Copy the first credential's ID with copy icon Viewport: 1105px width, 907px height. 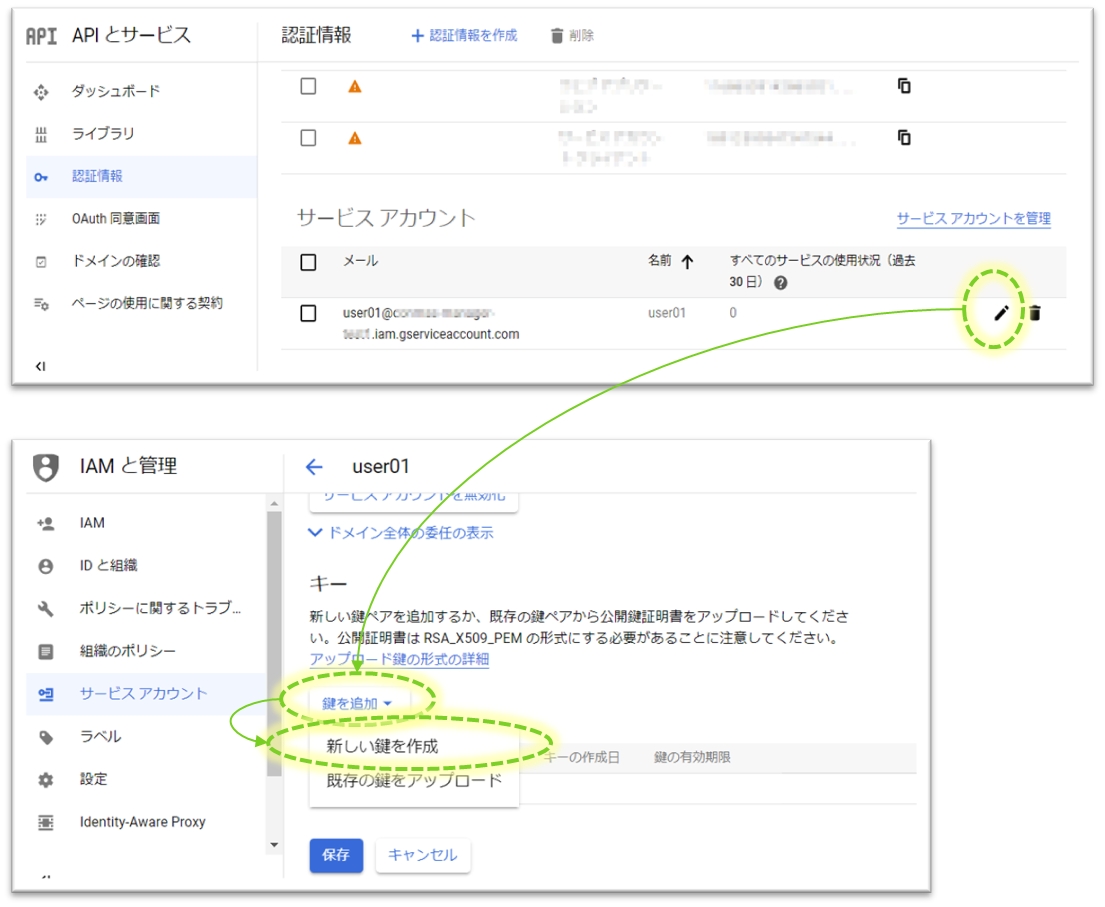904,86
